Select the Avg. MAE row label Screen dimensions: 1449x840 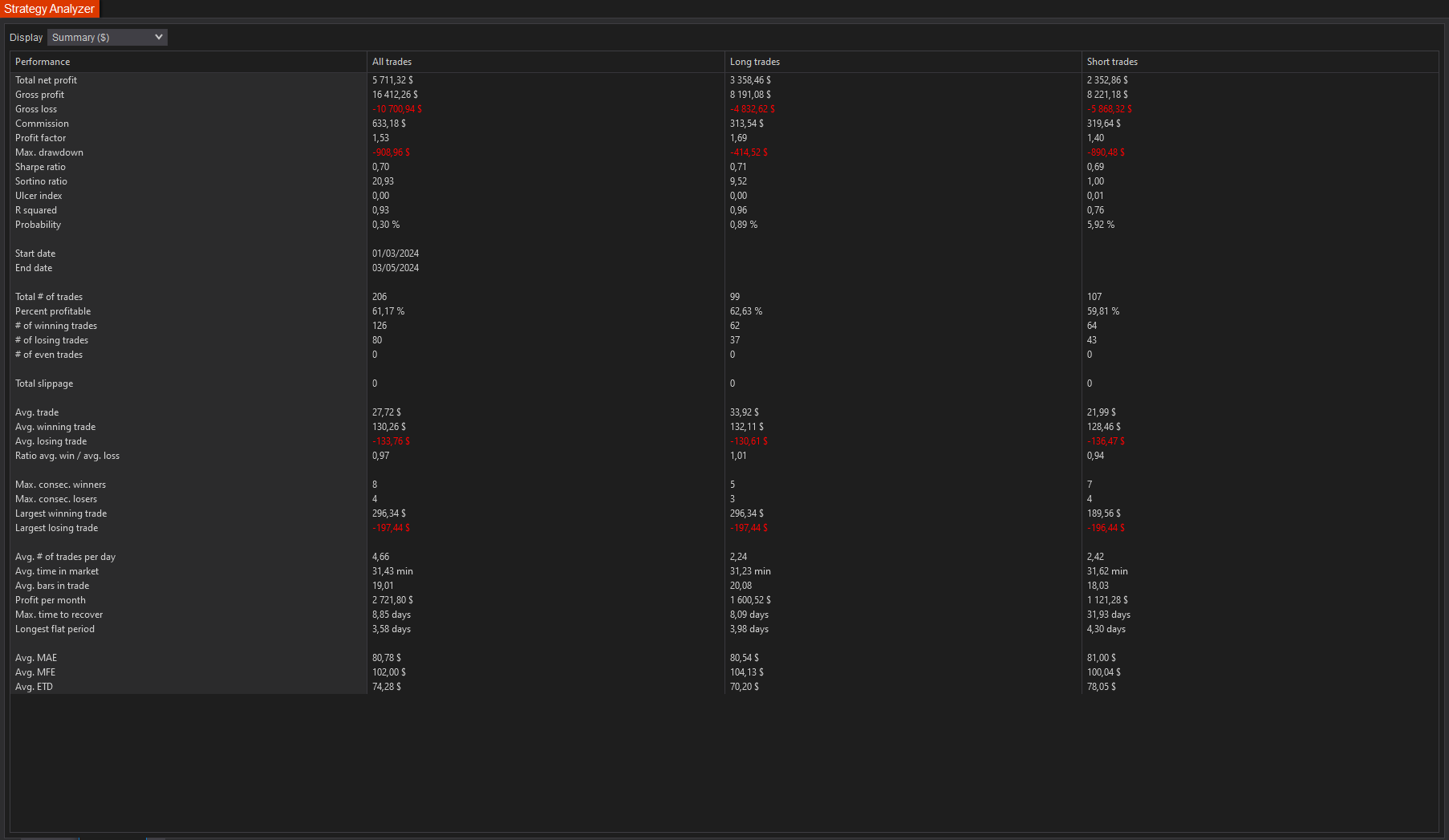36,658
